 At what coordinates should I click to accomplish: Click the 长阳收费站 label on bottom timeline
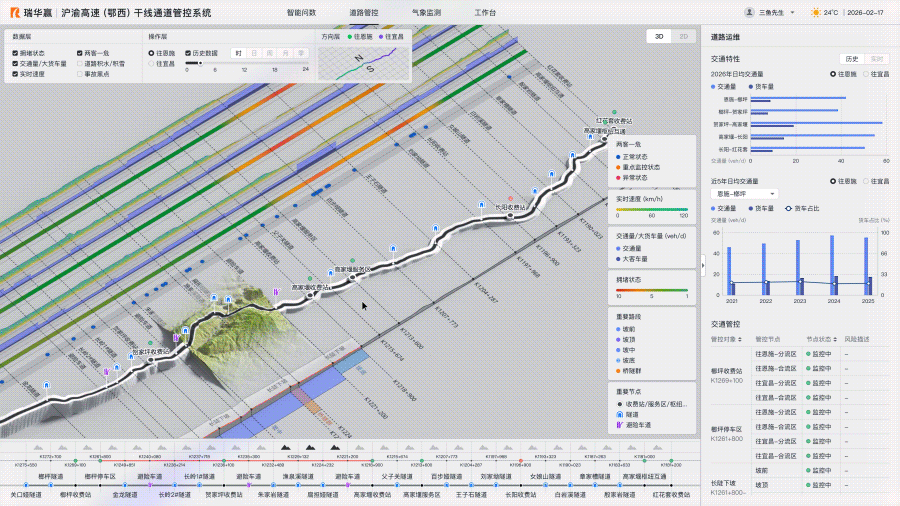521,495
